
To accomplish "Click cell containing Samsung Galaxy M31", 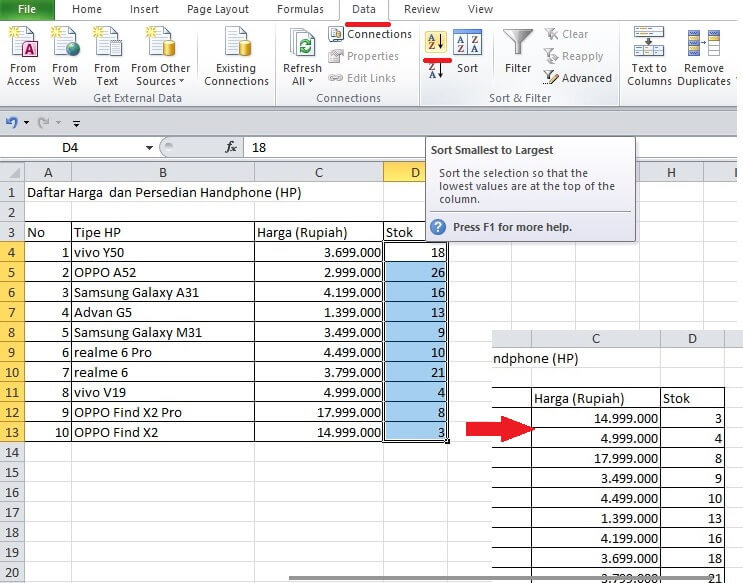I will click(163, 332).
